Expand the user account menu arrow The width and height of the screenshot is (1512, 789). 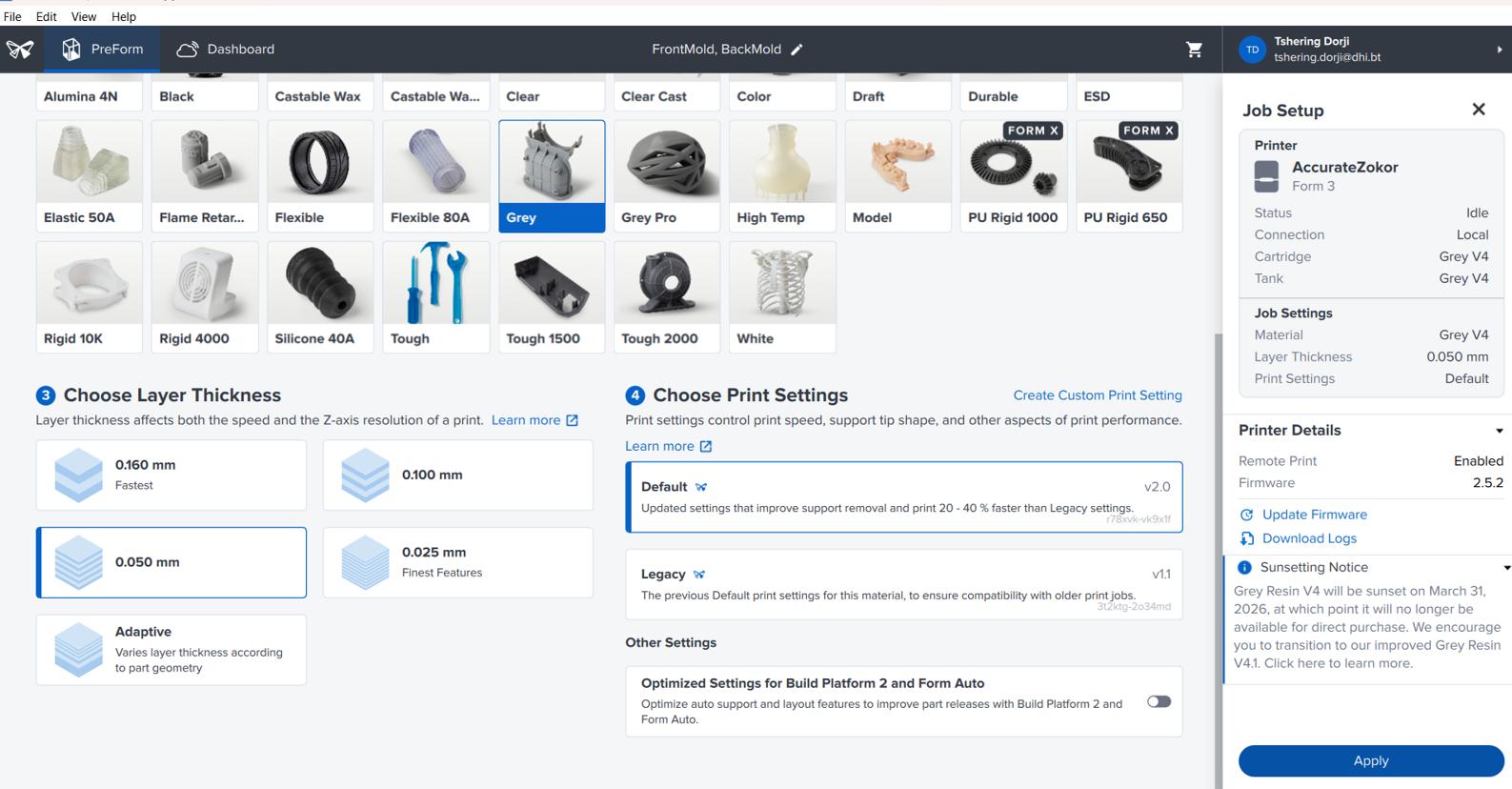point(1500,50)
